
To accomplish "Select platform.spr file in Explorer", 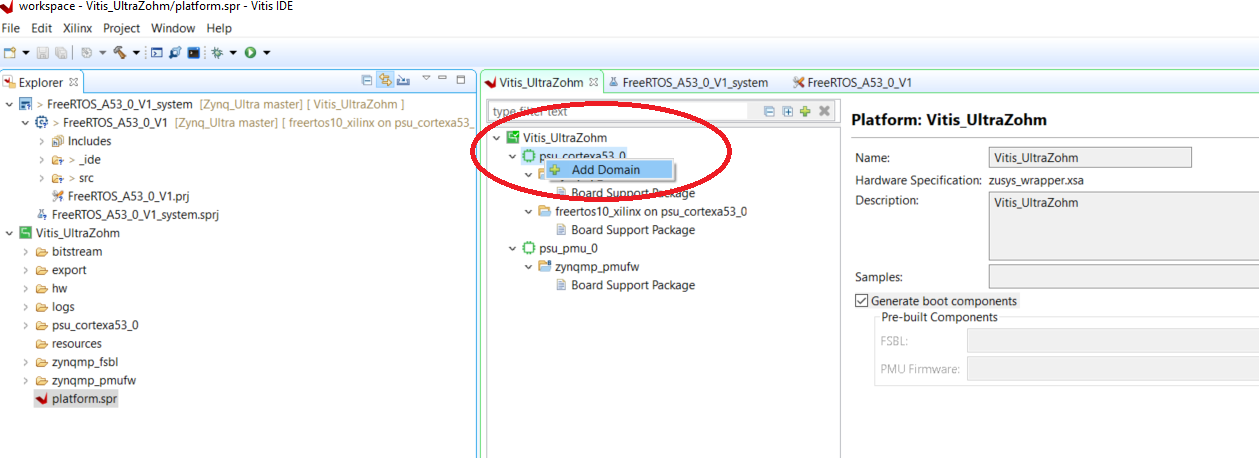I will (x=85, y=399).
